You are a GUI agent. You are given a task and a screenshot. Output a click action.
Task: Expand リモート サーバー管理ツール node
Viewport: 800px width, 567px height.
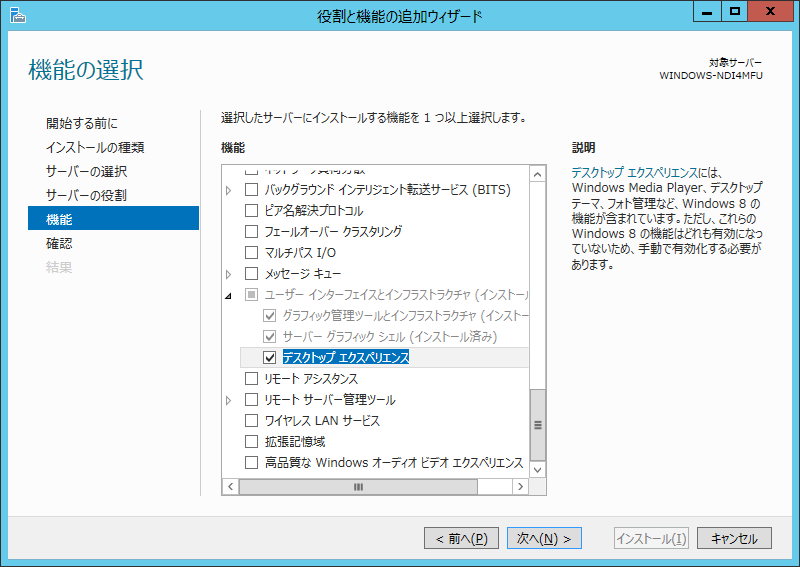click(228, 400)
